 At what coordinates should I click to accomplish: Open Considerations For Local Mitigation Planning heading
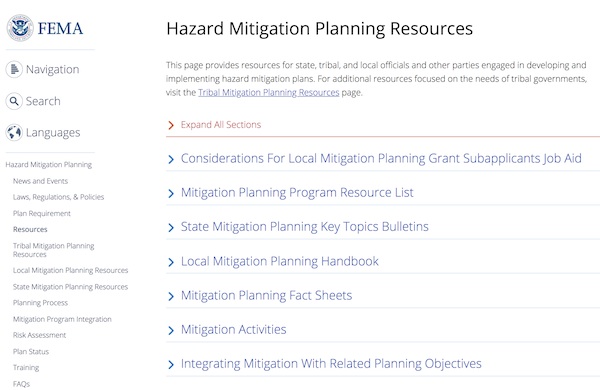coord(381,158)
